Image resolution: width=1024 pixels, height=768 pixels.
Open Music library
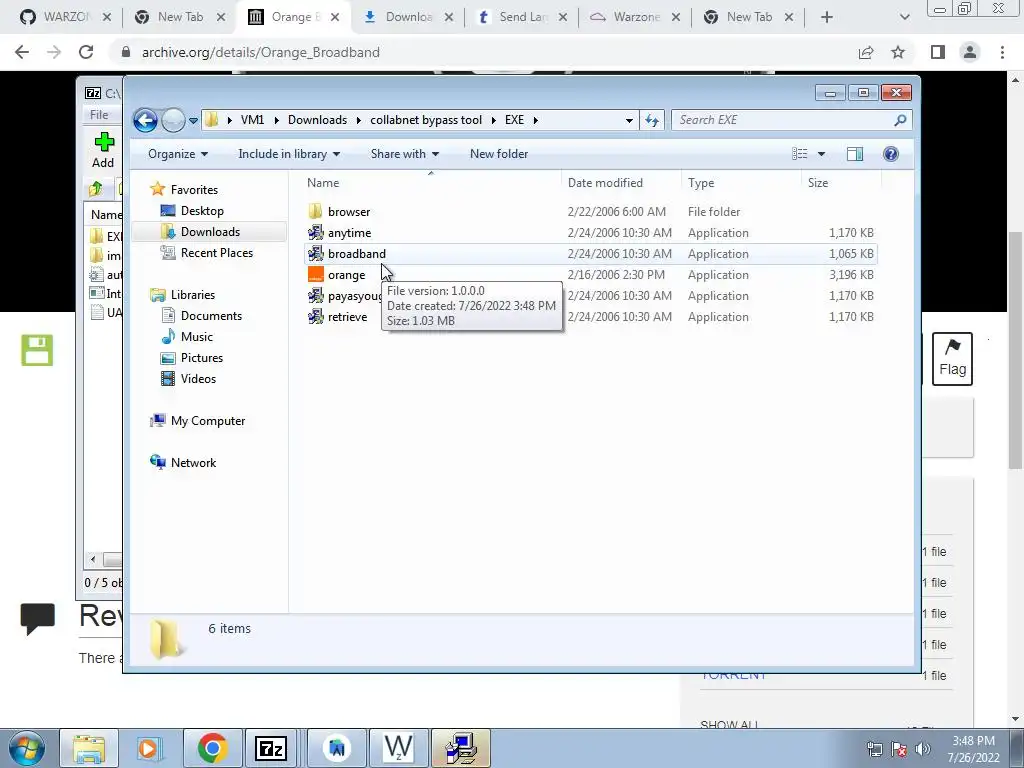tap(197, 337)
